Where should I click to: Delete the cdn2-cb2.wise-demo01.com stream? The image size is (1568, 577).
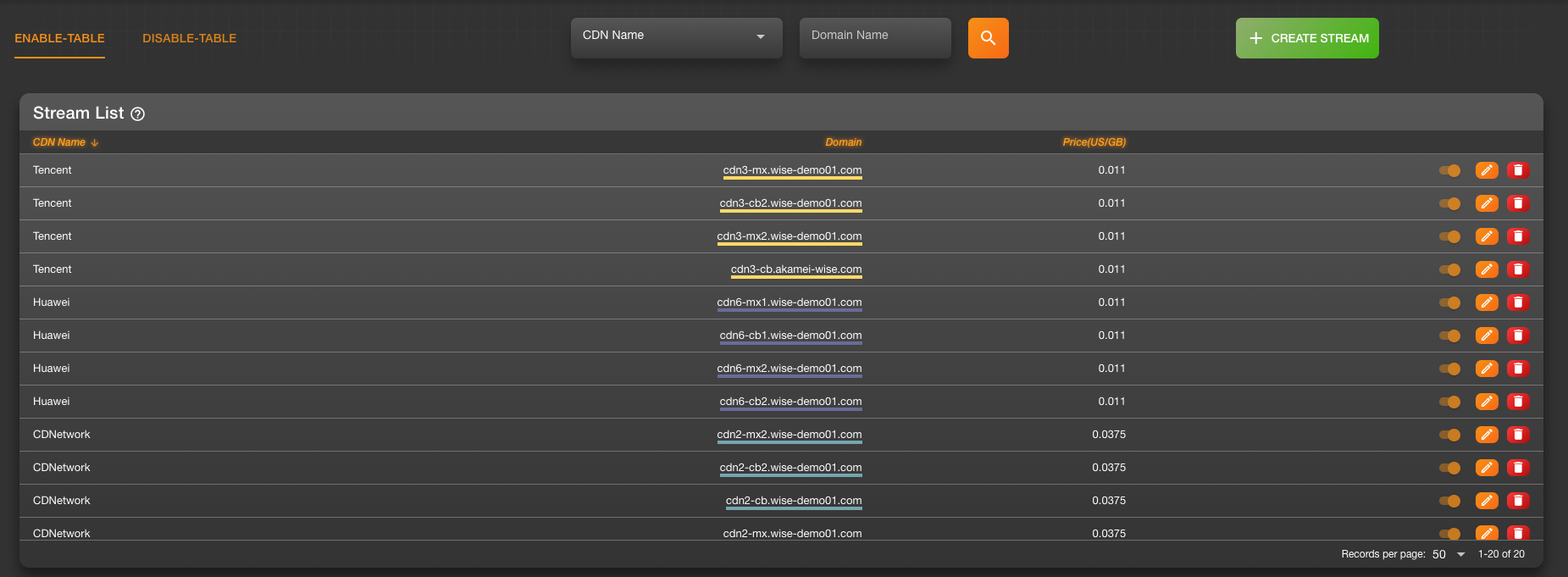point(1518,468)
